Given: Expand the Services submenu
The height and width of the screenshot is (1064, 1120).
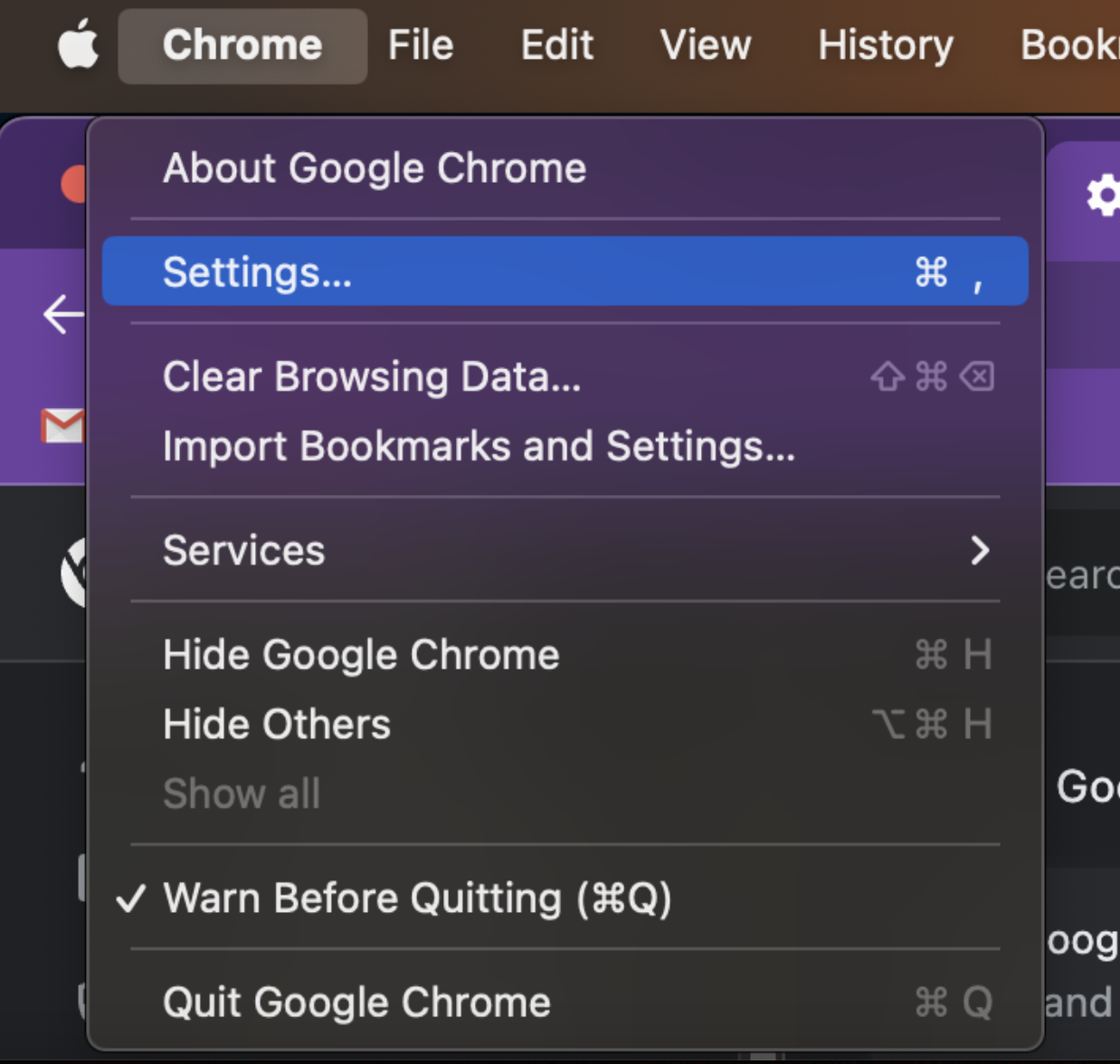Looking at the screenshot, I should [565, 550].
